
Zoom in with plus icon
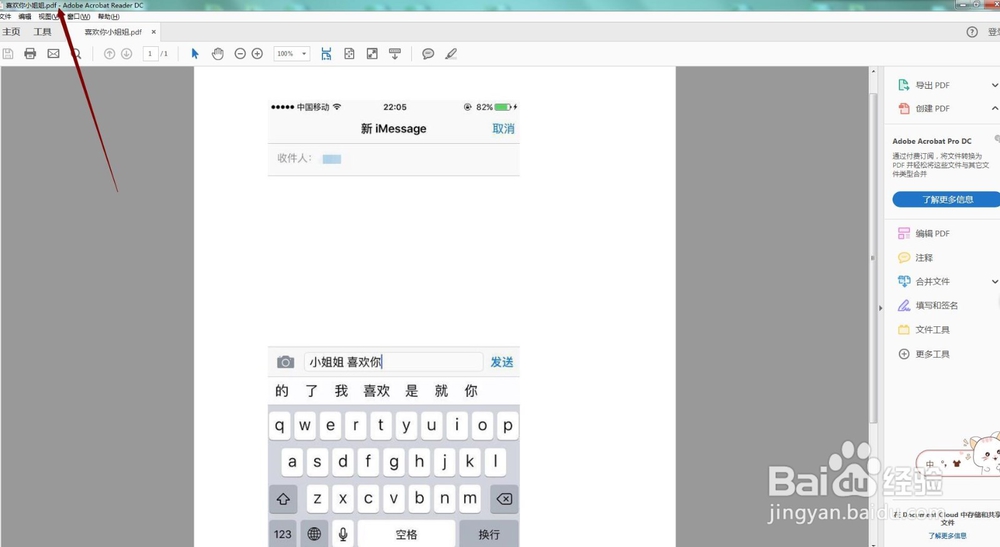coord(257,54)
